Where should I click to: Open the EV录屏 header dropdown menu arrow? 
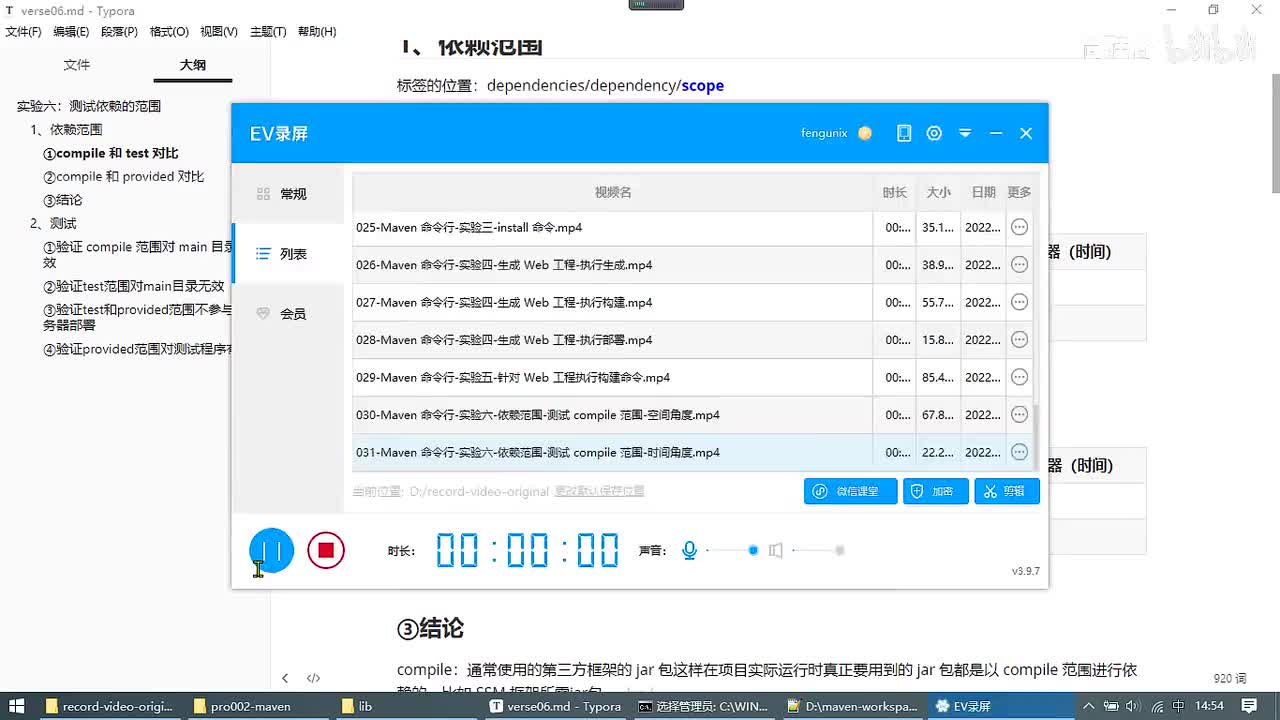click(965, 133)
